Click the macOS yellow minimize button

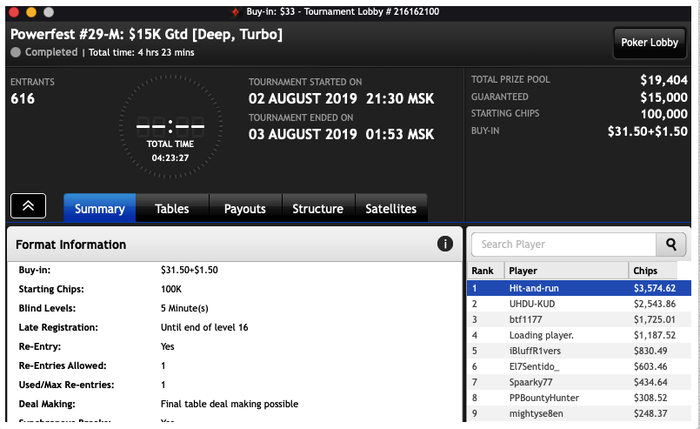(31, 12)
